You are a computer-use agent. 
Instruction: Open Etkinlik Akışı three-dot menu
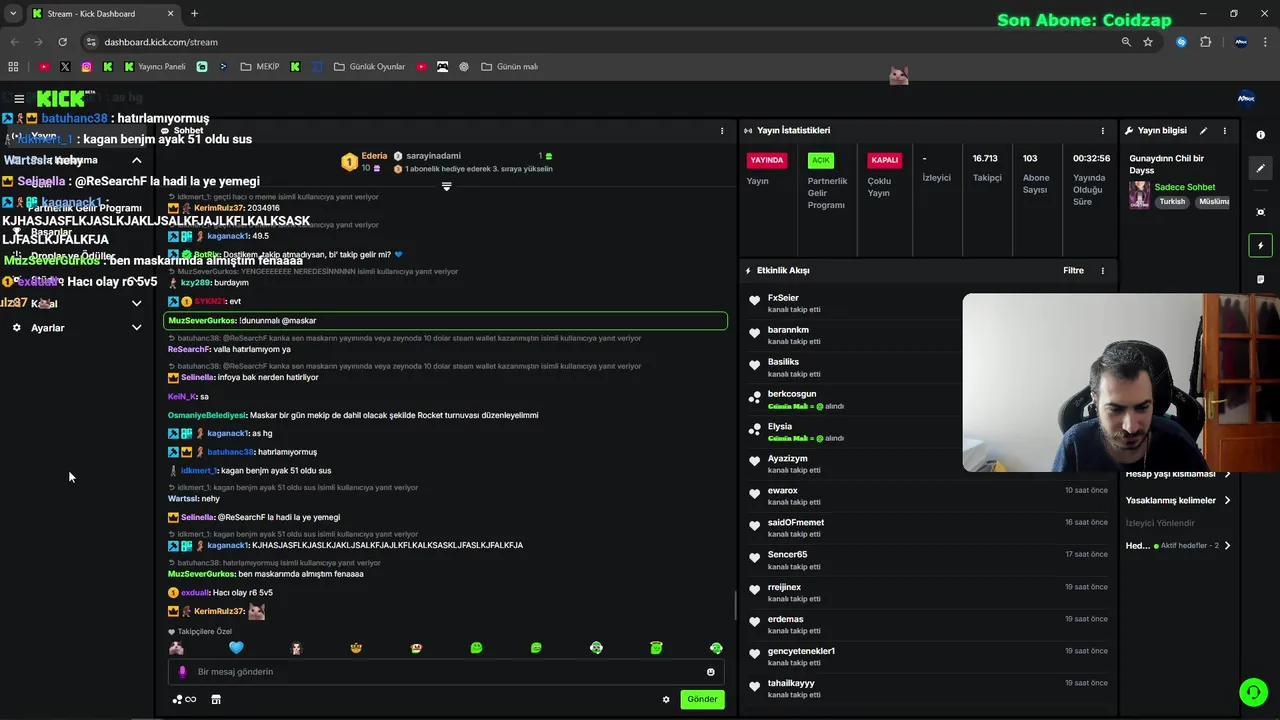point(1103,271)
